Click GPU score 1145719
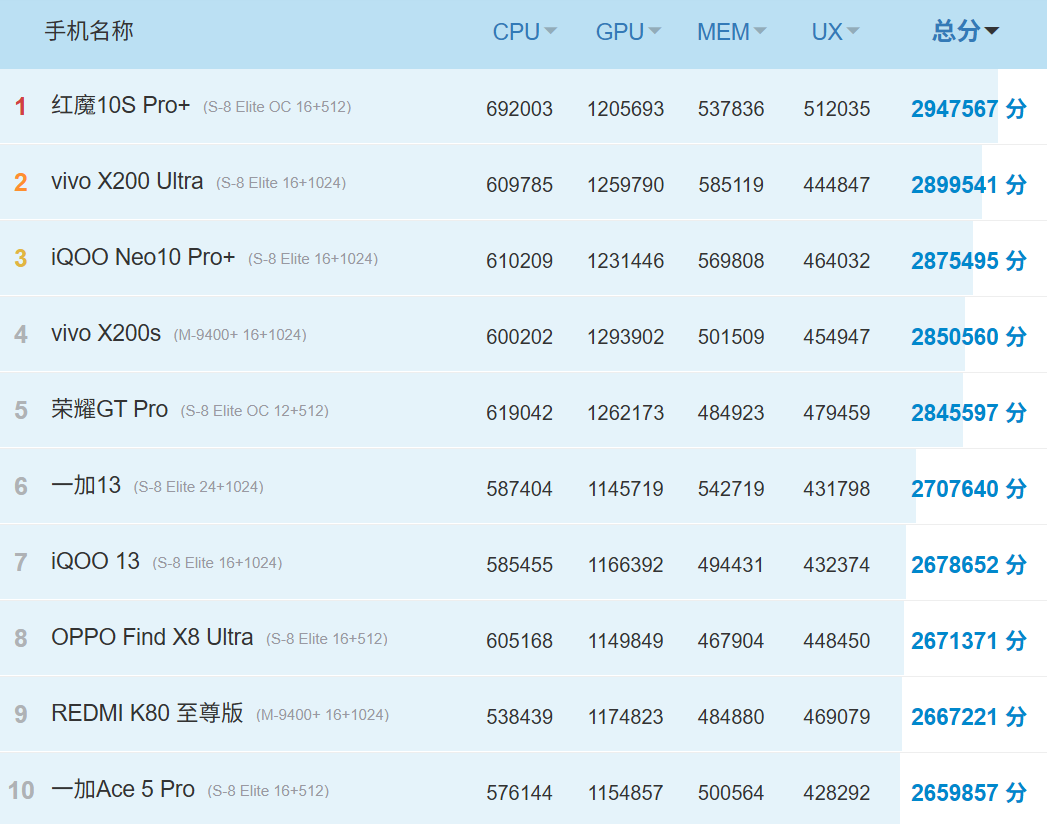 point(626,489)
